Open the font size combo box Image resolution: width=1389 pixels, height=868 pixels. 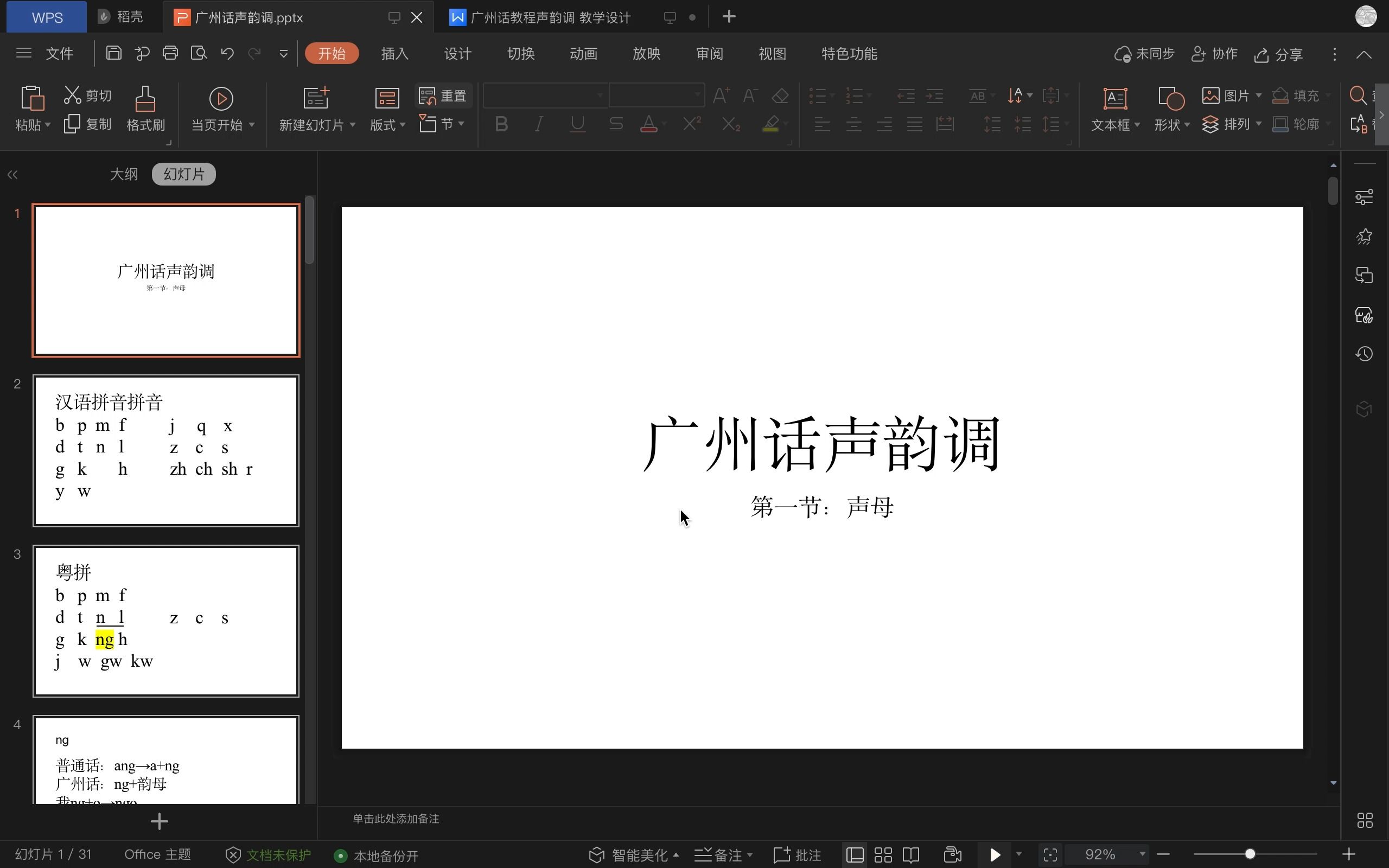[657, 95]
